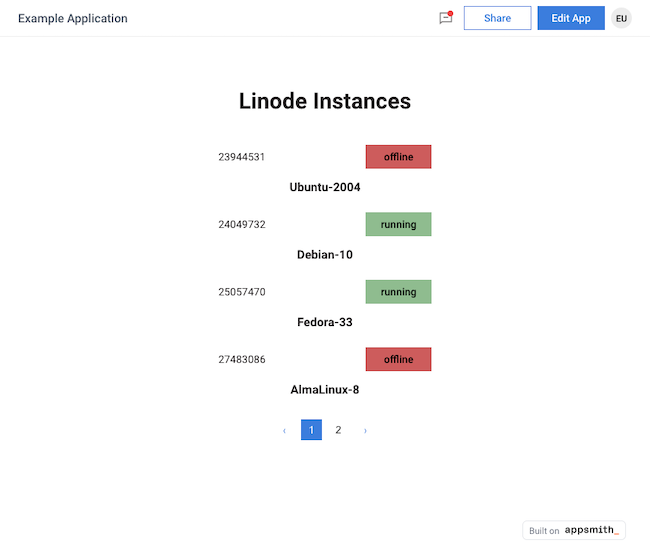Click the Example Application title
This screenshot has height=552, width=650.
click(73, 18)
